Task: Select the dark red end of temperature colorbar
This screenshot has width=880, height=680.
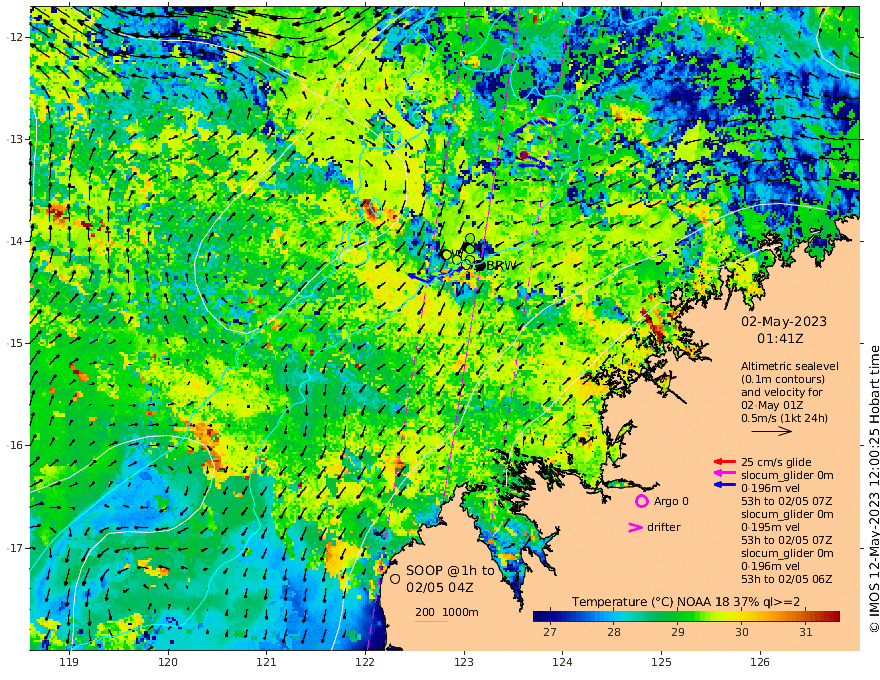Action: (835, 616)
